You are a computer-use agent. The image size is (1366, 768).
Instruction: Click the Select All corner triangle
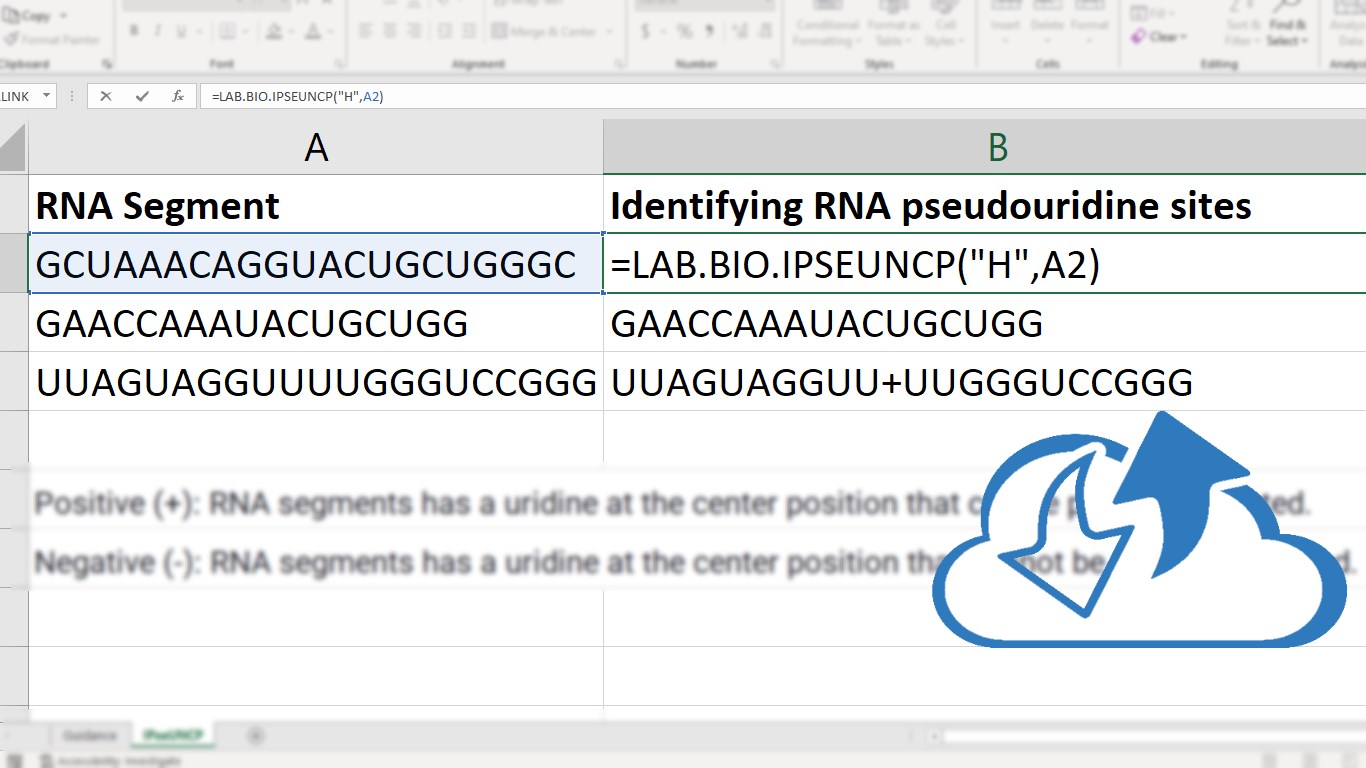tap(14, 148)
